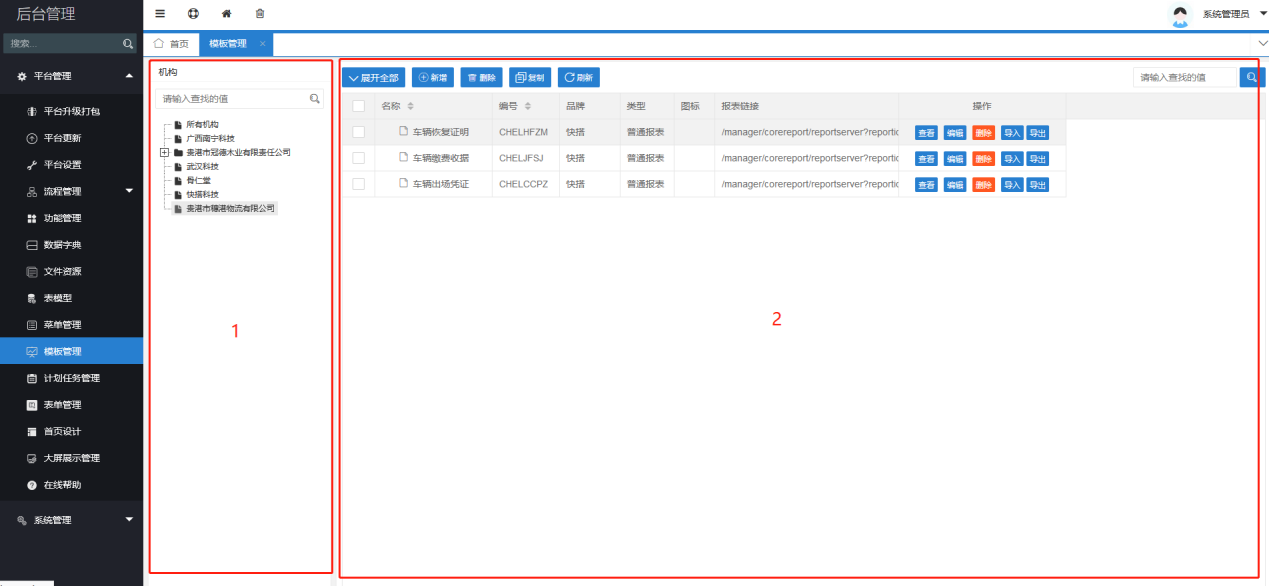Switch to the 首页 tab
This screenshot has width=1269, height=586.
171,44
